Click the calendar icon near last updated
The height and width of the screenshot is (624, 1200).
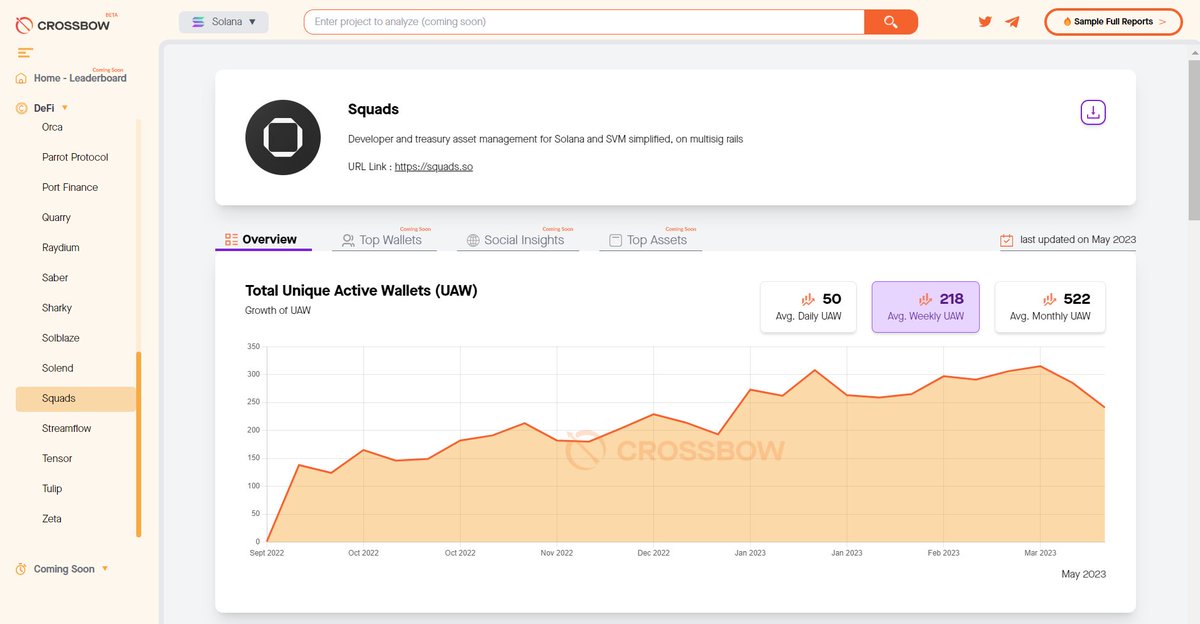tap(1007, 240)
